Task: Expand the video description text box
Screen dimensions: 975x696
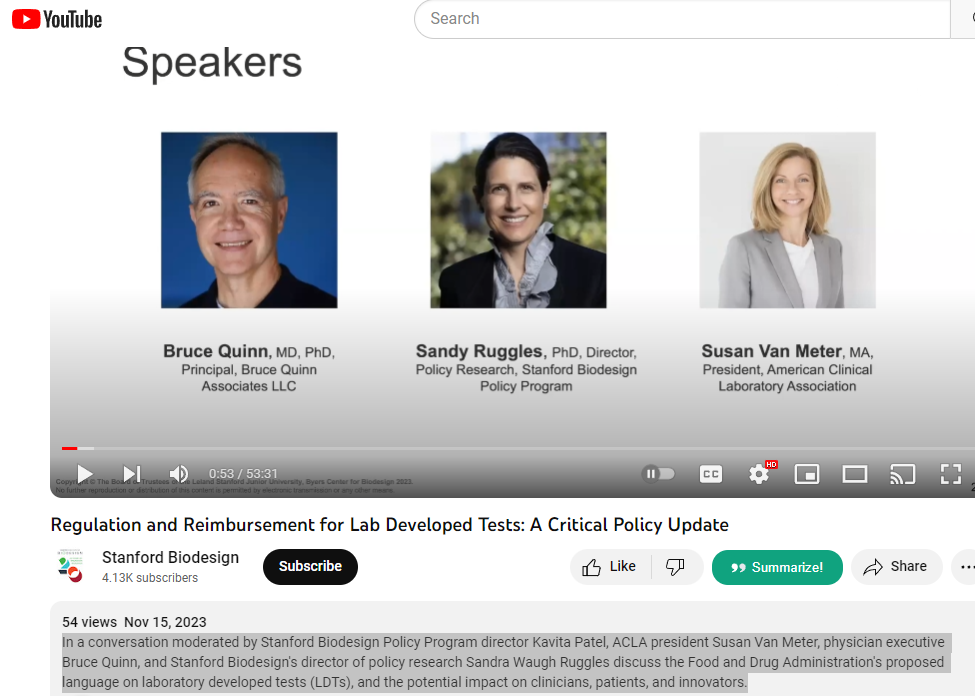Action: click(x=512, y=649)
